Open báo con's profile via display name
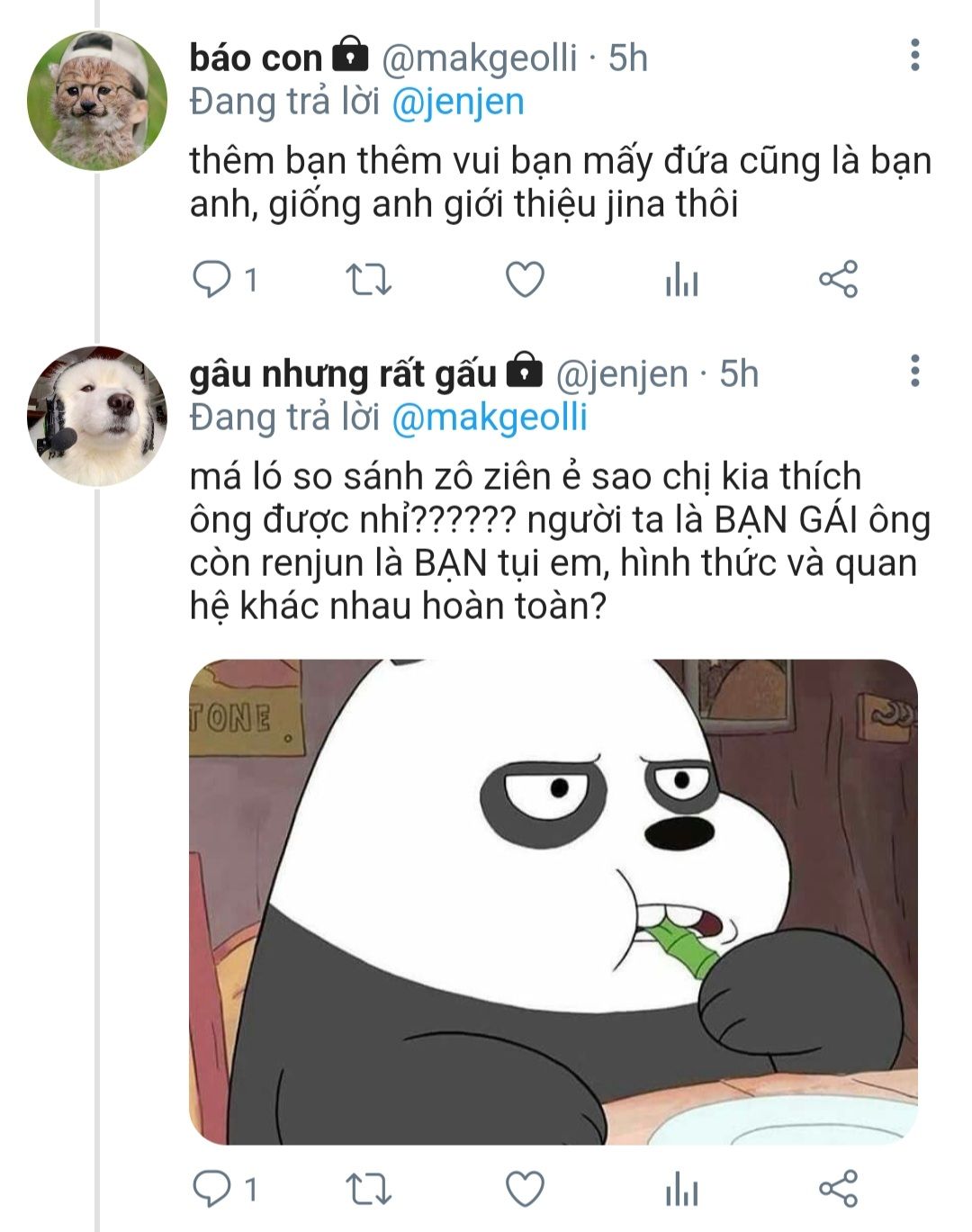972x1232 pixels. [x=256, y=58]
